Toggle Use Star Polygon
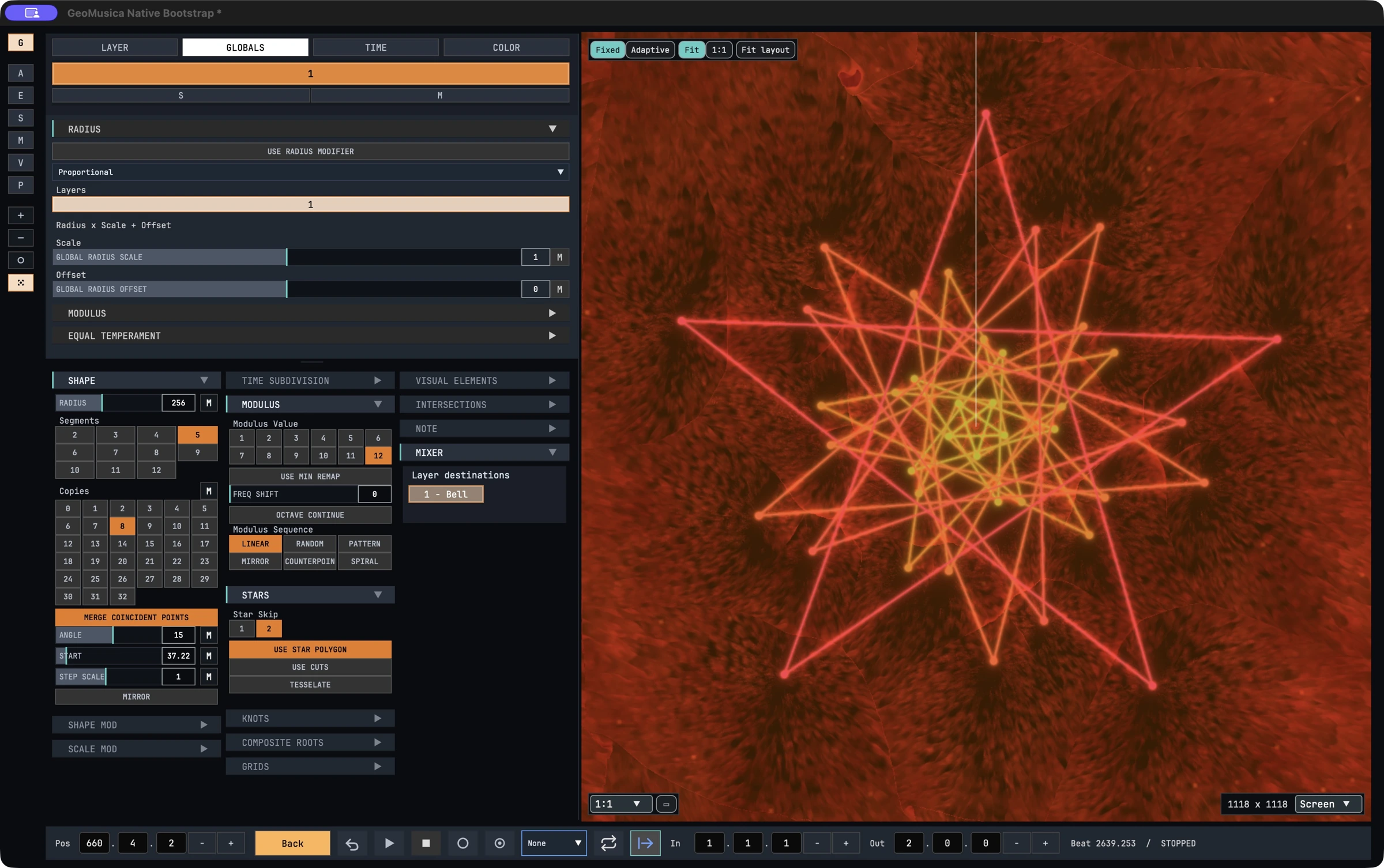 click(310, 650)
